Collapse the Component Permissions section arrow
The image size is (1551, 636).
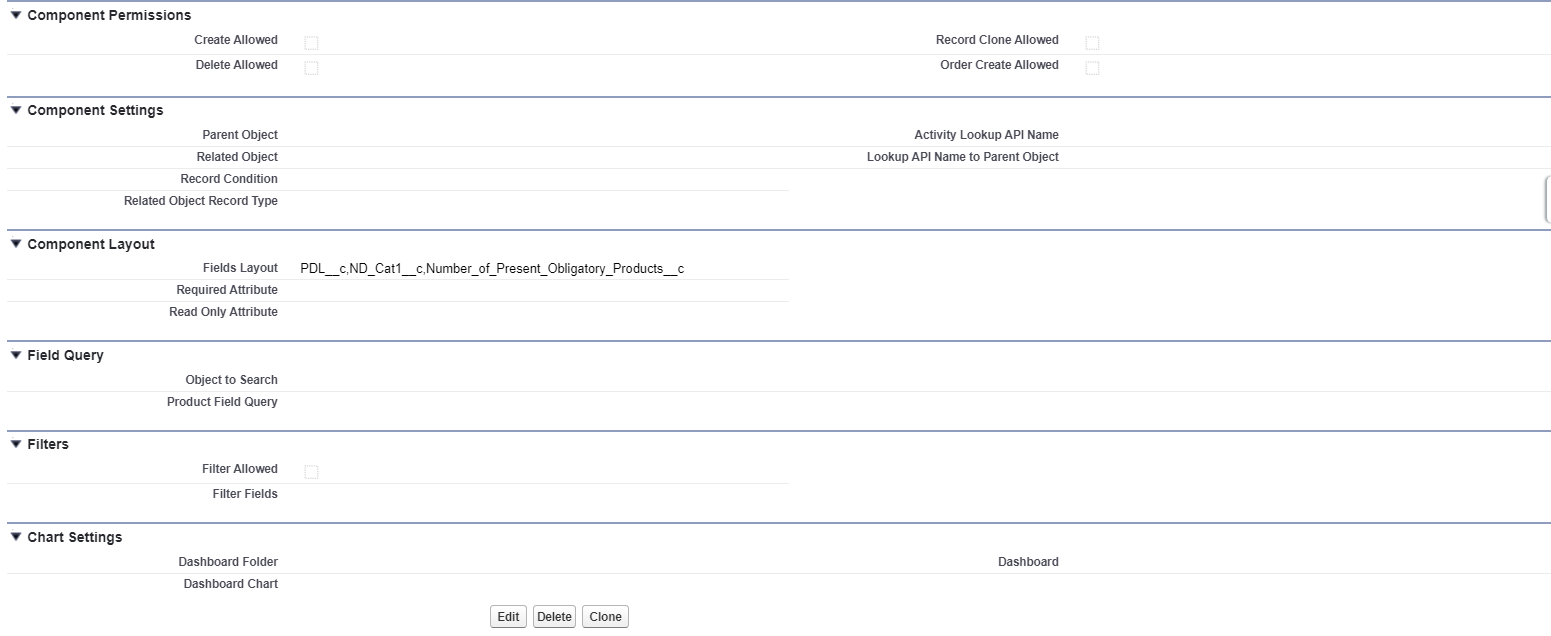pos(15,16)
